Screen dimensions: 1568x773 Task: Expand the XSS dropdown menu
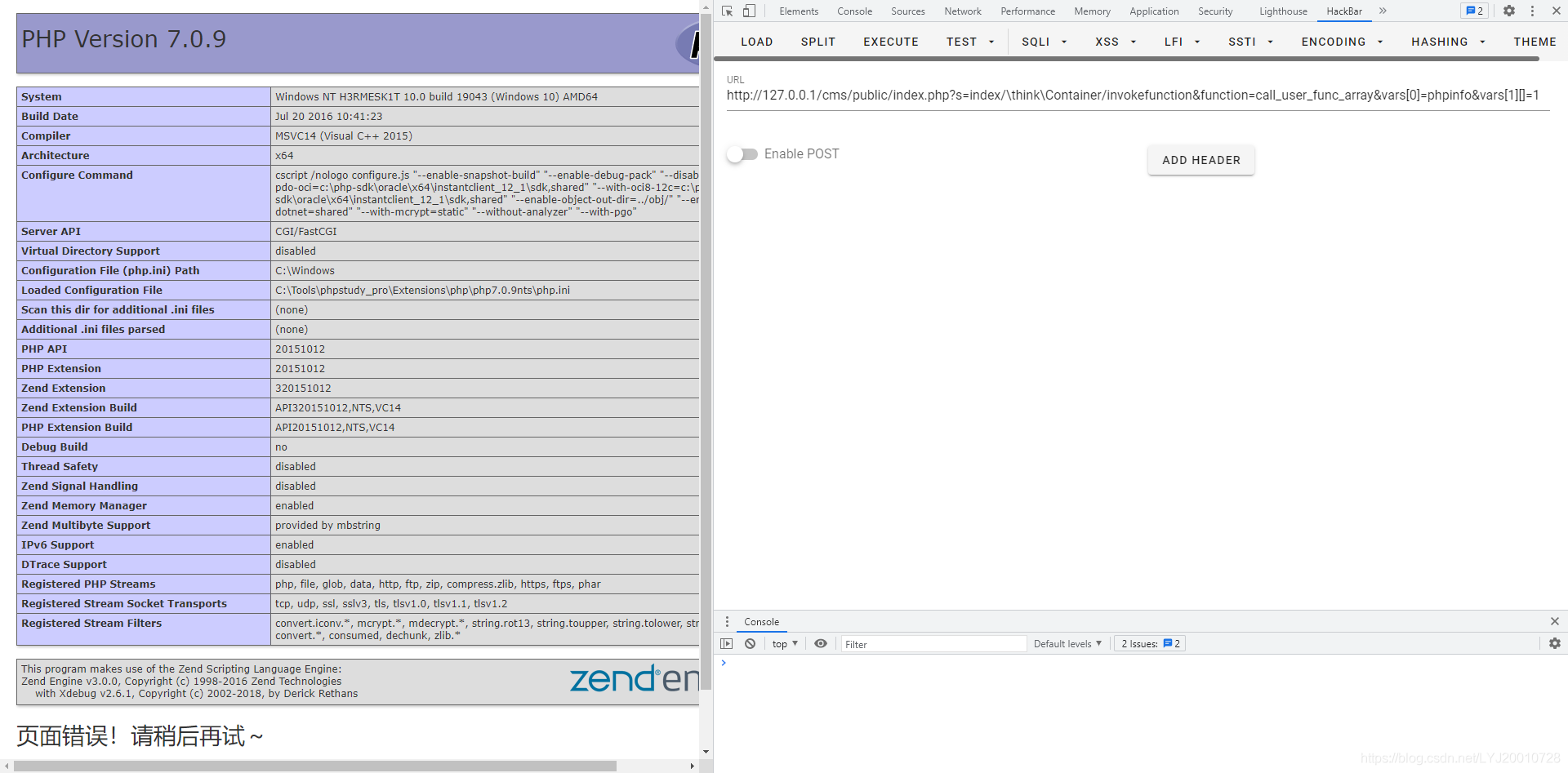tap(1116, 42)
